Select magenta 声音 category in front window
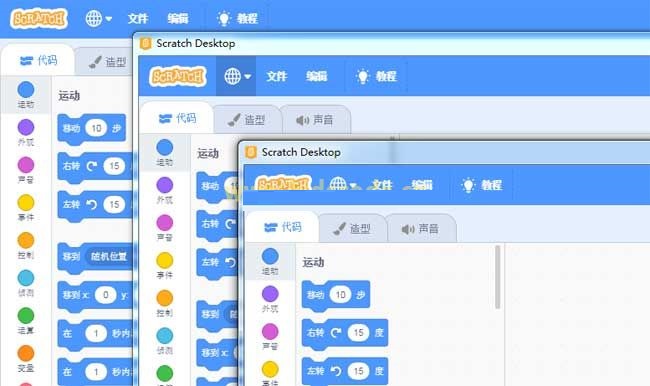Viewport: 650px width, 386px height. tap(270, 337)
